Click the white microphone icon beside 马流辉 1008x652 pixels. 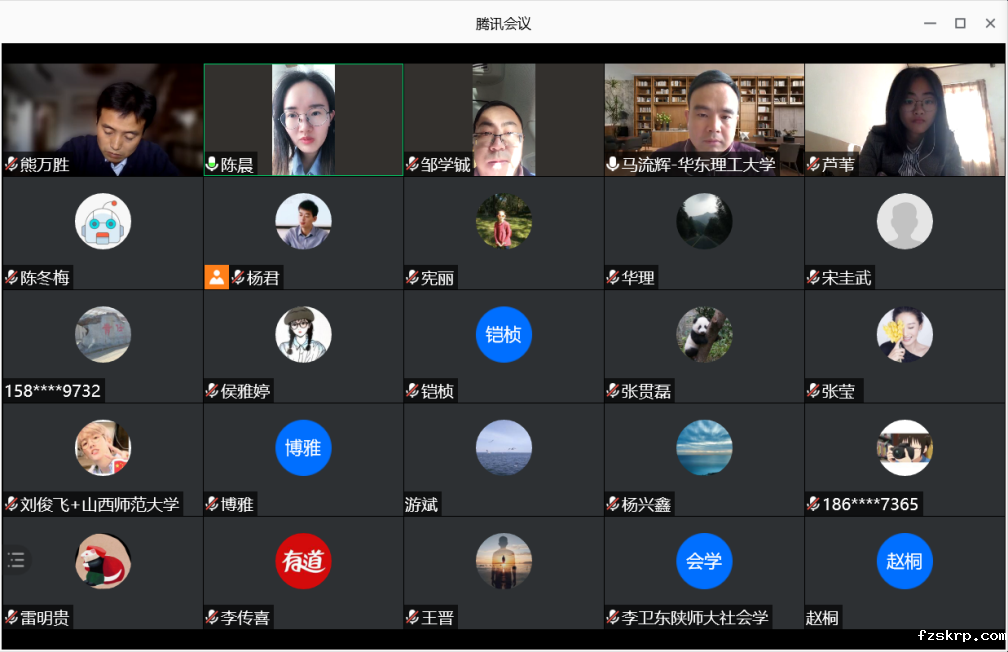pos(613,165)
